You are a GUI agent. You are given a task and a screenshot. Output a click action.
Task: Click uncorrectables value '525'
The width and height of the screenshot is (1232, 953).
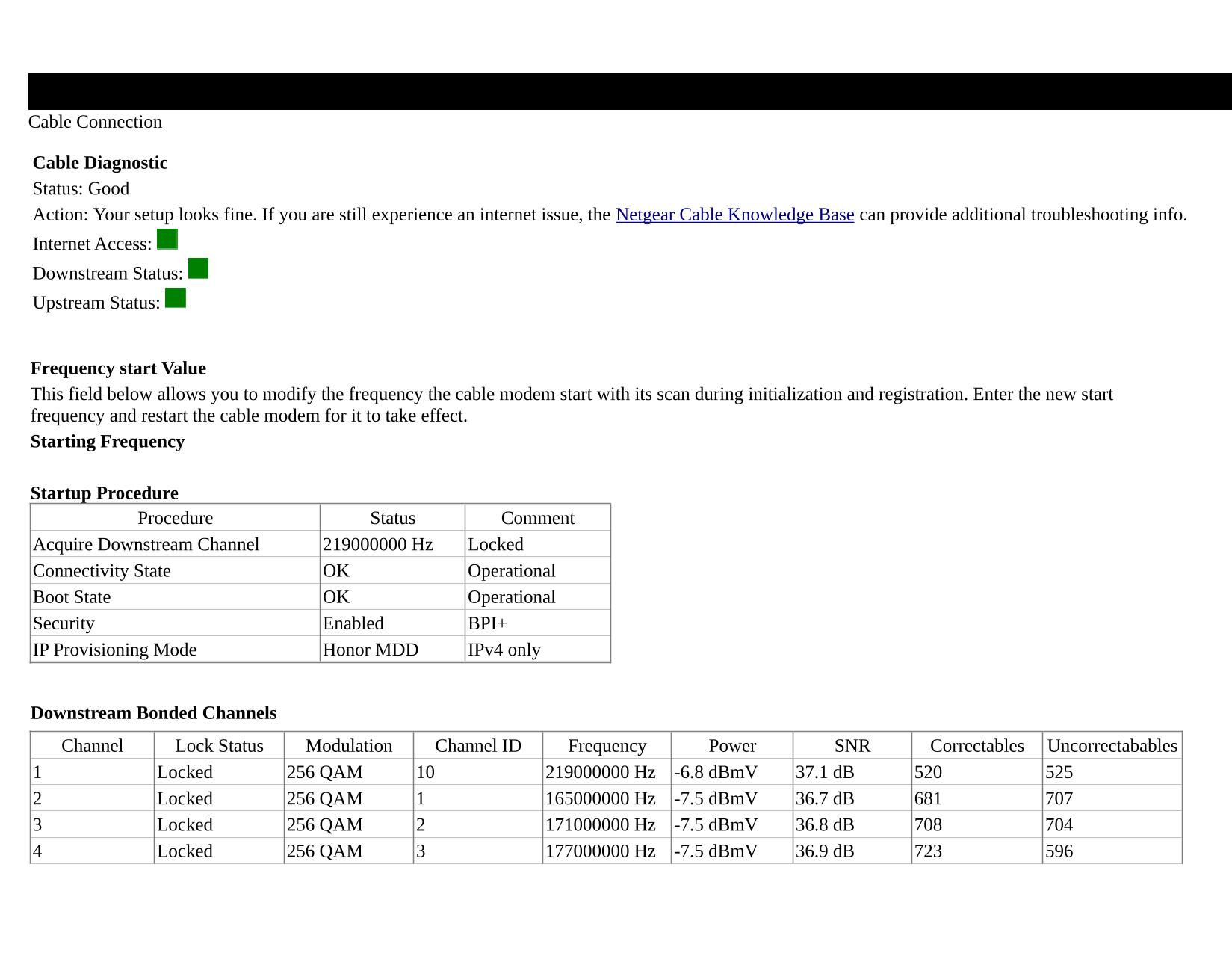pos(1112,772)
